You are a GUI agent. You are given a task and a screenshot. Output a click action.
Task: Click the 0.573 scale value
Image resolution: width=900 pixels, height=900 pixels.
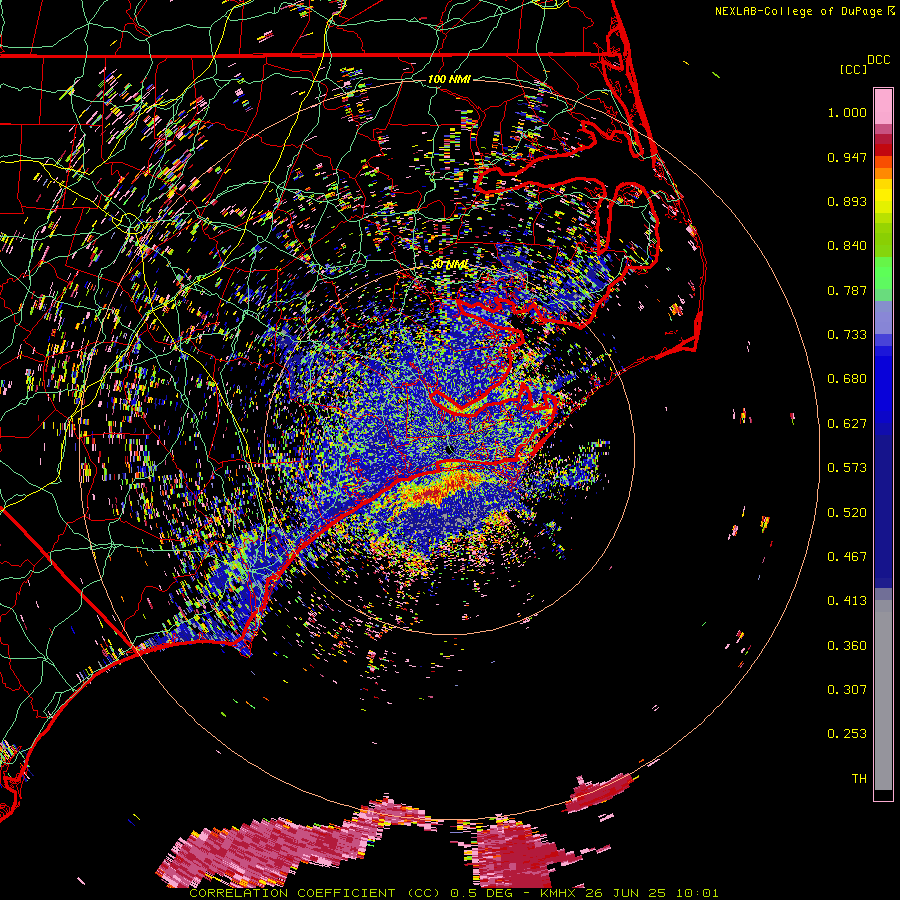[x=847, y=468]
